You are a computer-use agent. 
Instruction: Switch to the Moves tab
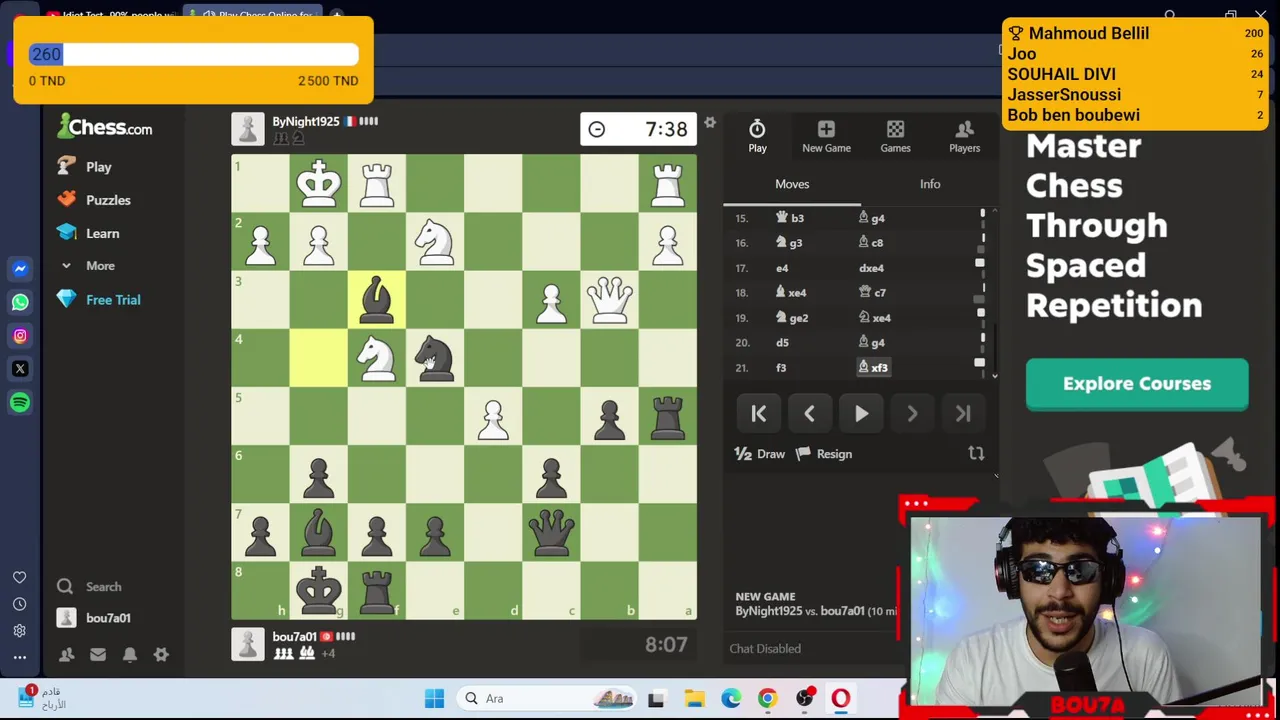coord(792,184)
